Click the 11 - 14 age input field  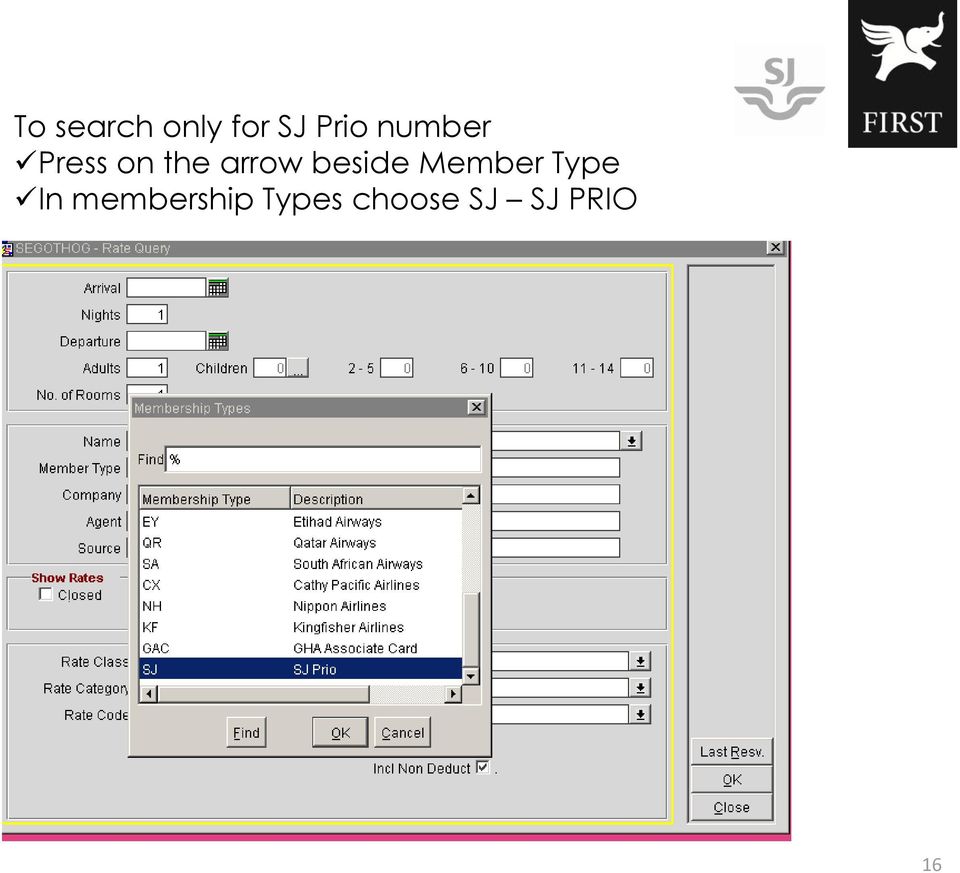(637, 368)
